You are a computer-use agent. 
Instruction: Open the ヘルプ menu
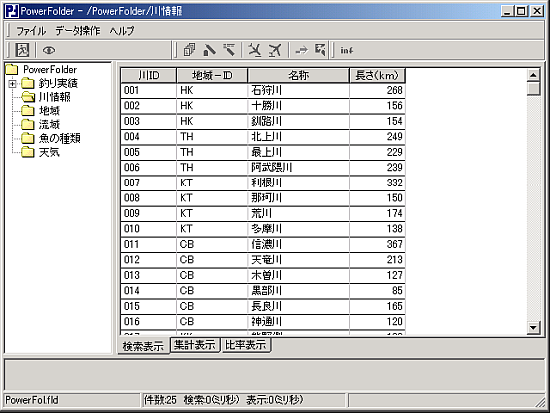pyautogui.click(x=122, y=31)
